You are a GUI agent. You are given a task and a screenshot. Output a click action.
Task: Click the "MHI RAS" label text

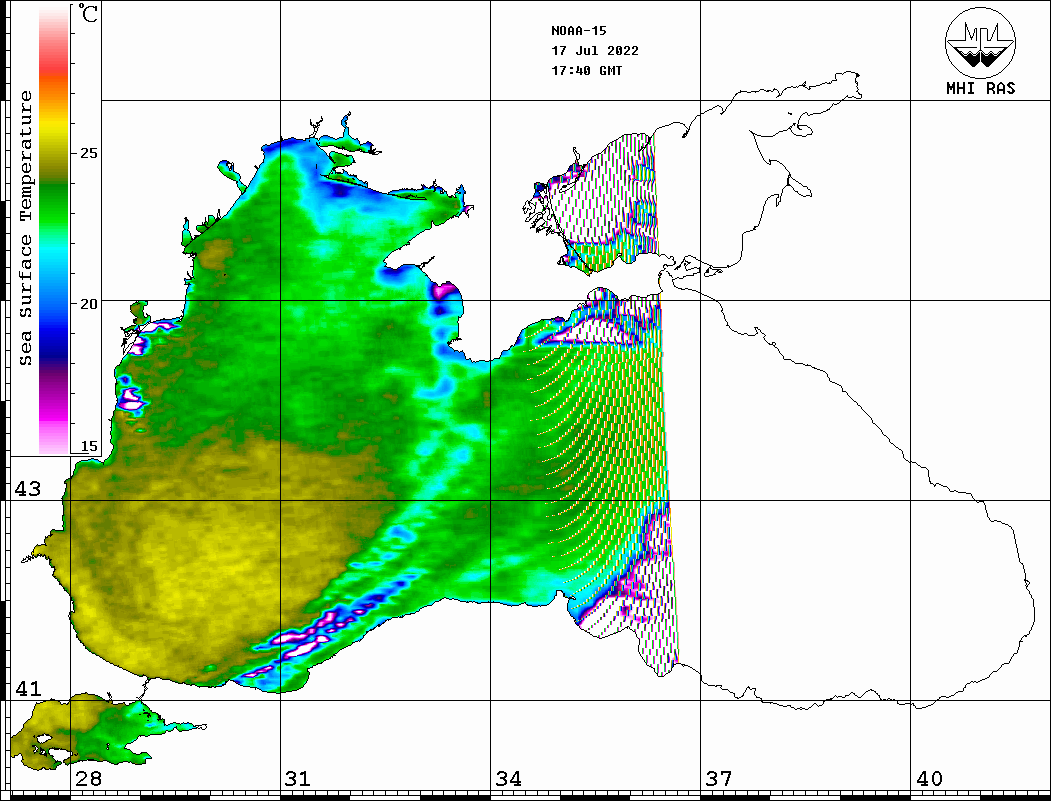981,88
